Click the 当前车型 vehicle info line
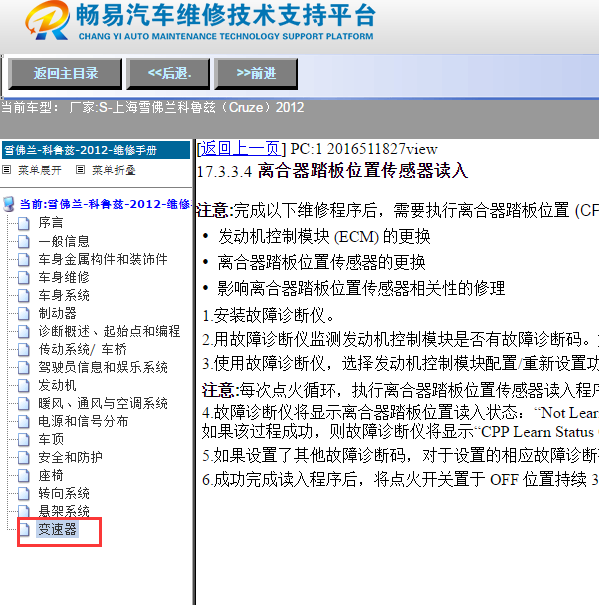Screen dimensions: 599x605 pos(152,107)
